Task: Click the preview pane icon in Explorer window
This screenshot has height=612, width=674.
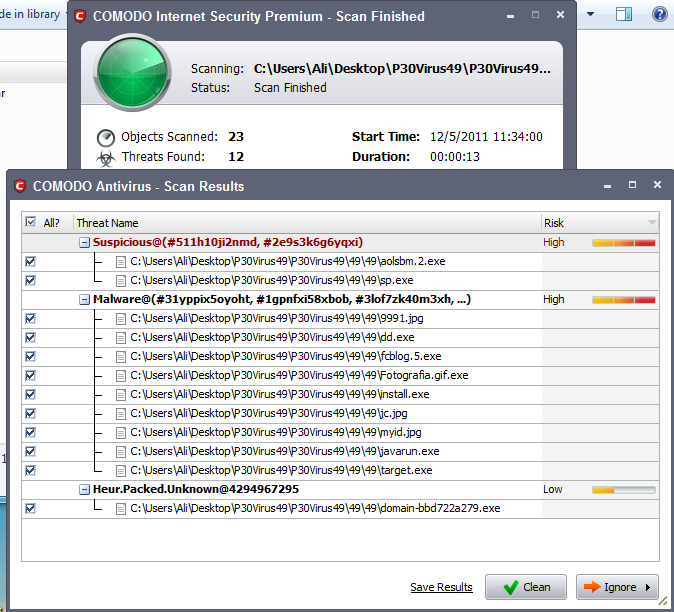Action: 624,14
